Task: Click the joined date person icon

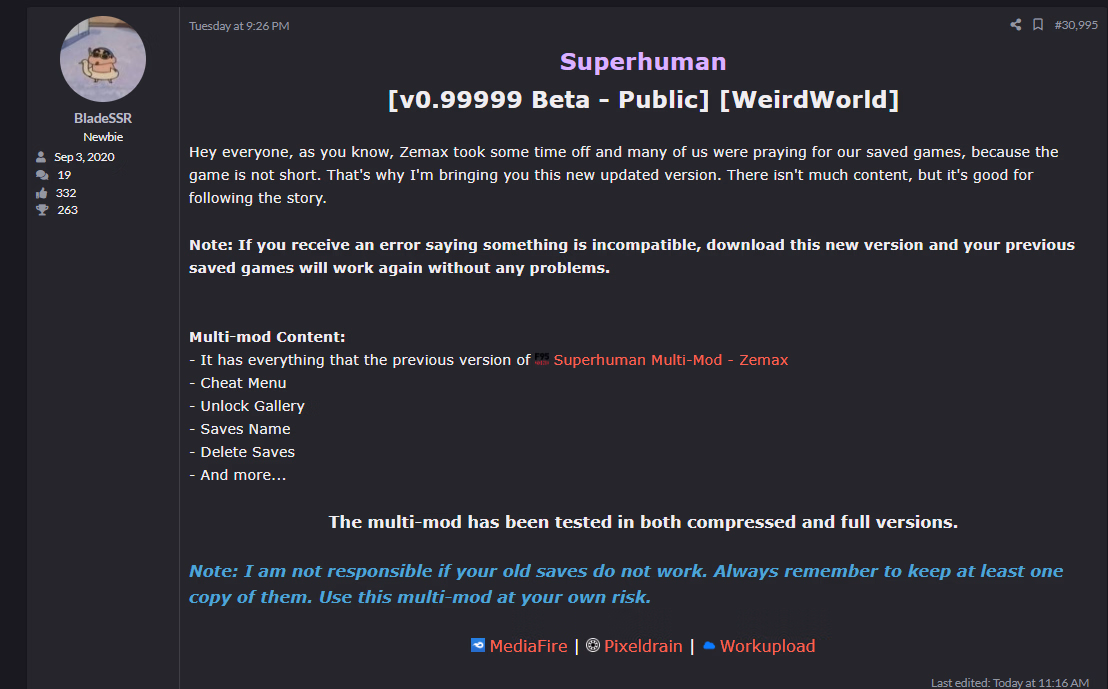Action: click(x=41, y=157)
